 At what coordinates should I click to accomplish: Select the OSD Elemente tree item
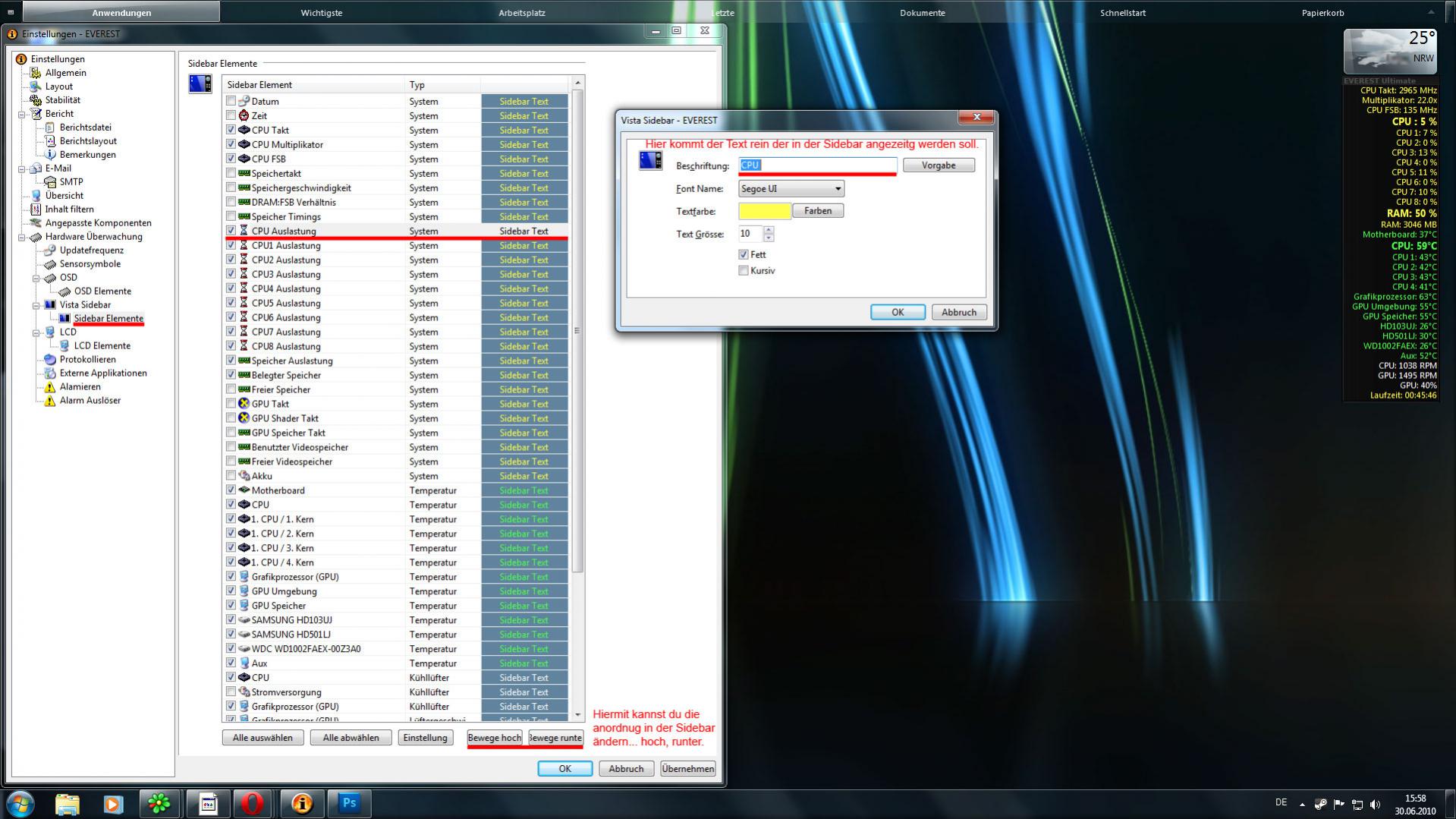102,291
